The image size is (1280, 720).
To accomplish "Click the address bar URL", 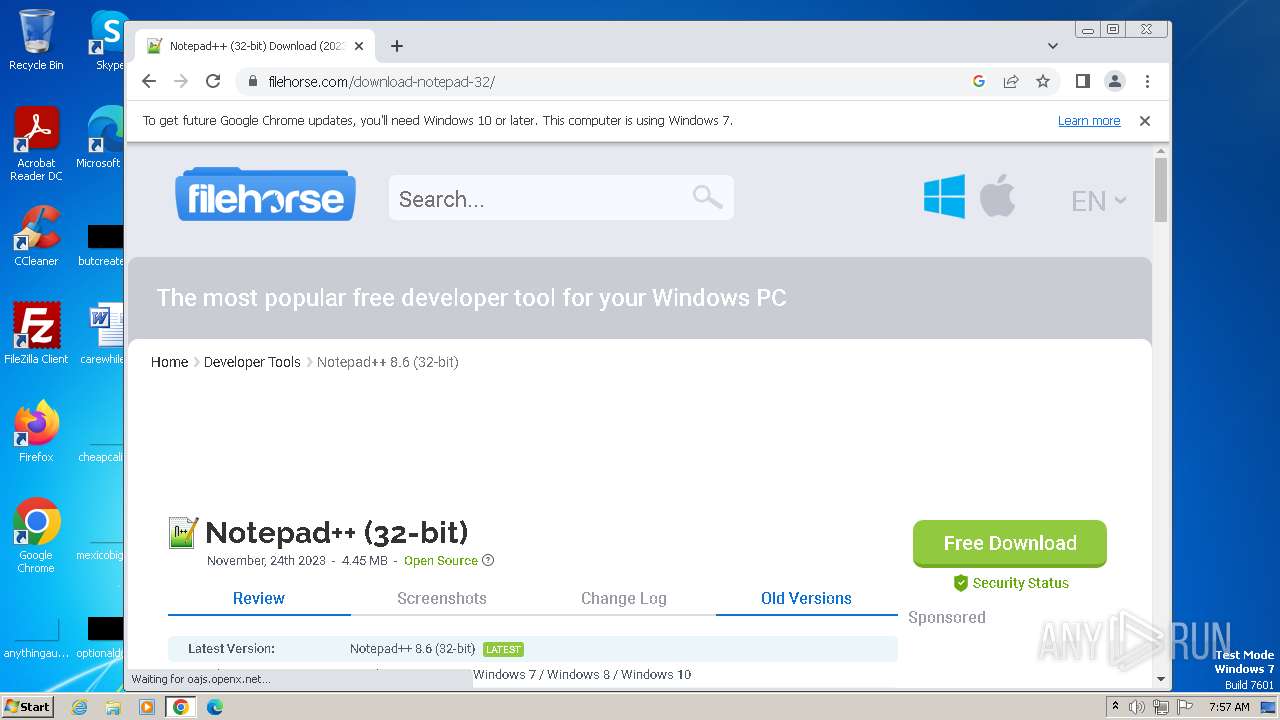I will coord(381,81).
